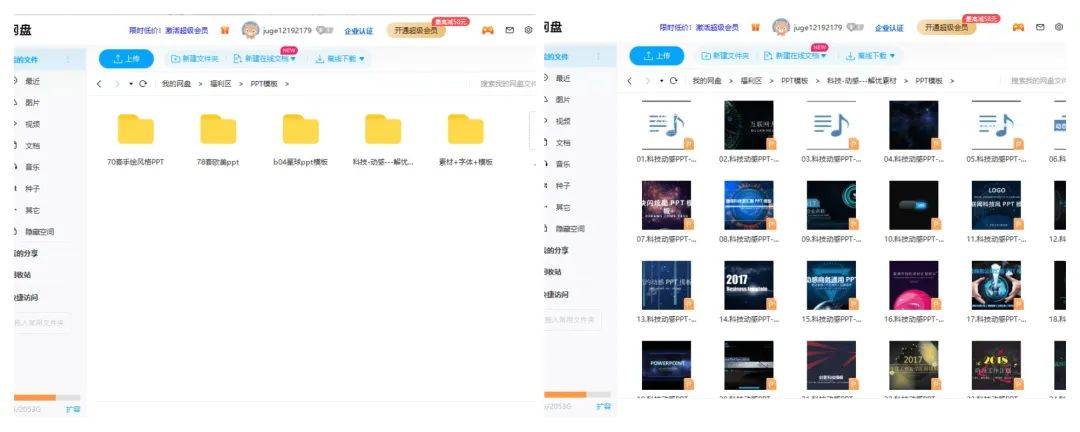Click the gift icon in left window header
This screenshot has width=1080, height=432.
[225, 30]
